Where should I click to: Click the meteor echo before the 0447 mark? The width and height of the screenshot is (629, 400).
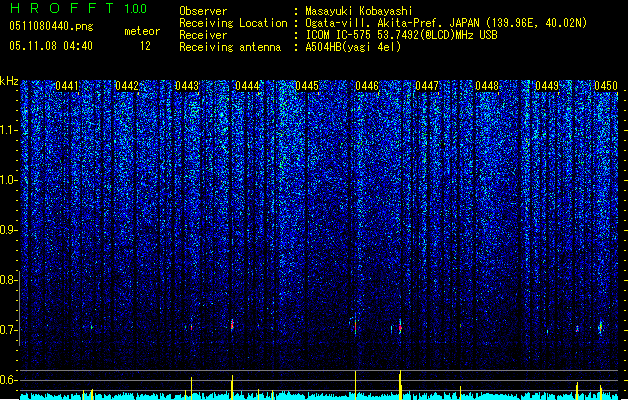click(x=400, y=327)
